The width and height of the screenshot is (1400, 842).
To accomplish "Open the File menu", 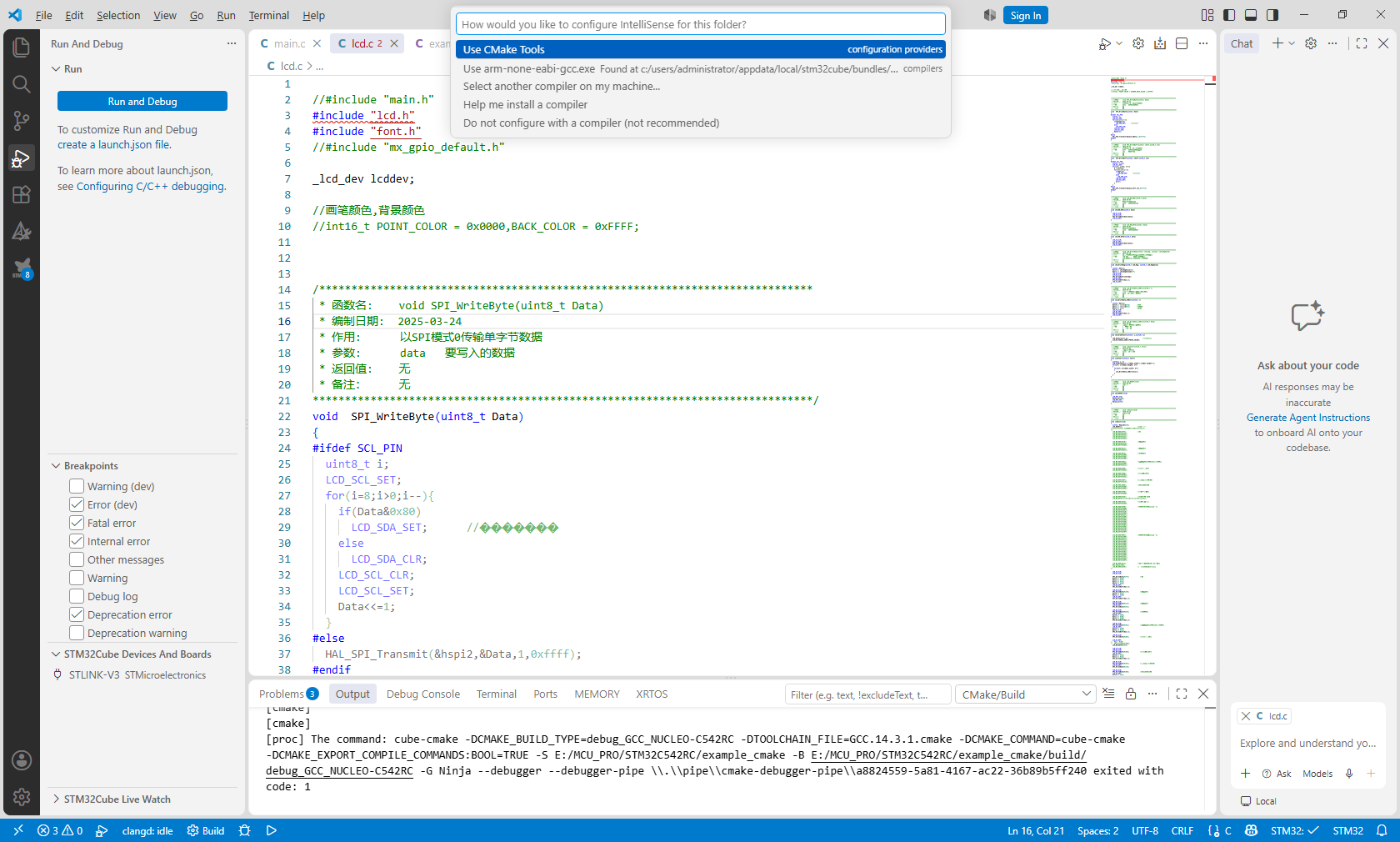I will (x=43, y=15).
